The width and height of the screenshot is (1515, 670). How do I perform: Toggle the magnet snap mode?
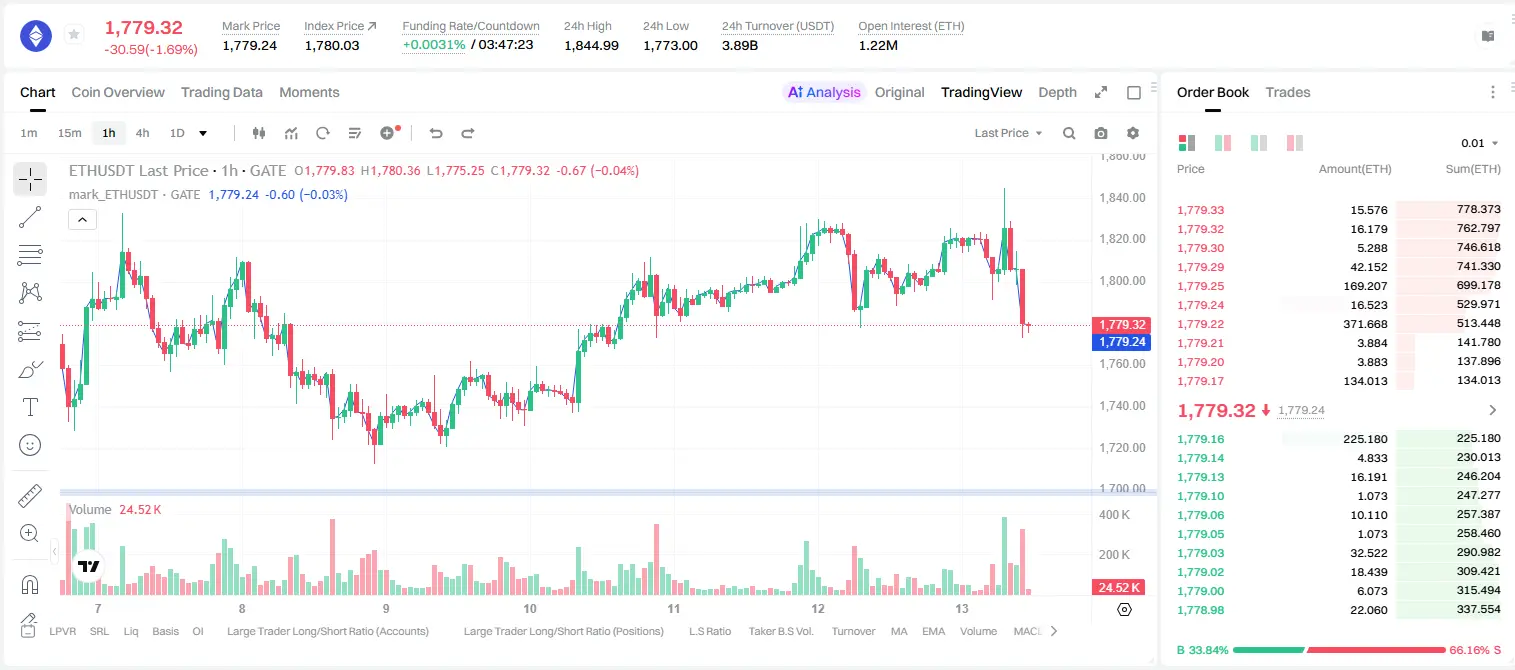click(x=30, y=584)
